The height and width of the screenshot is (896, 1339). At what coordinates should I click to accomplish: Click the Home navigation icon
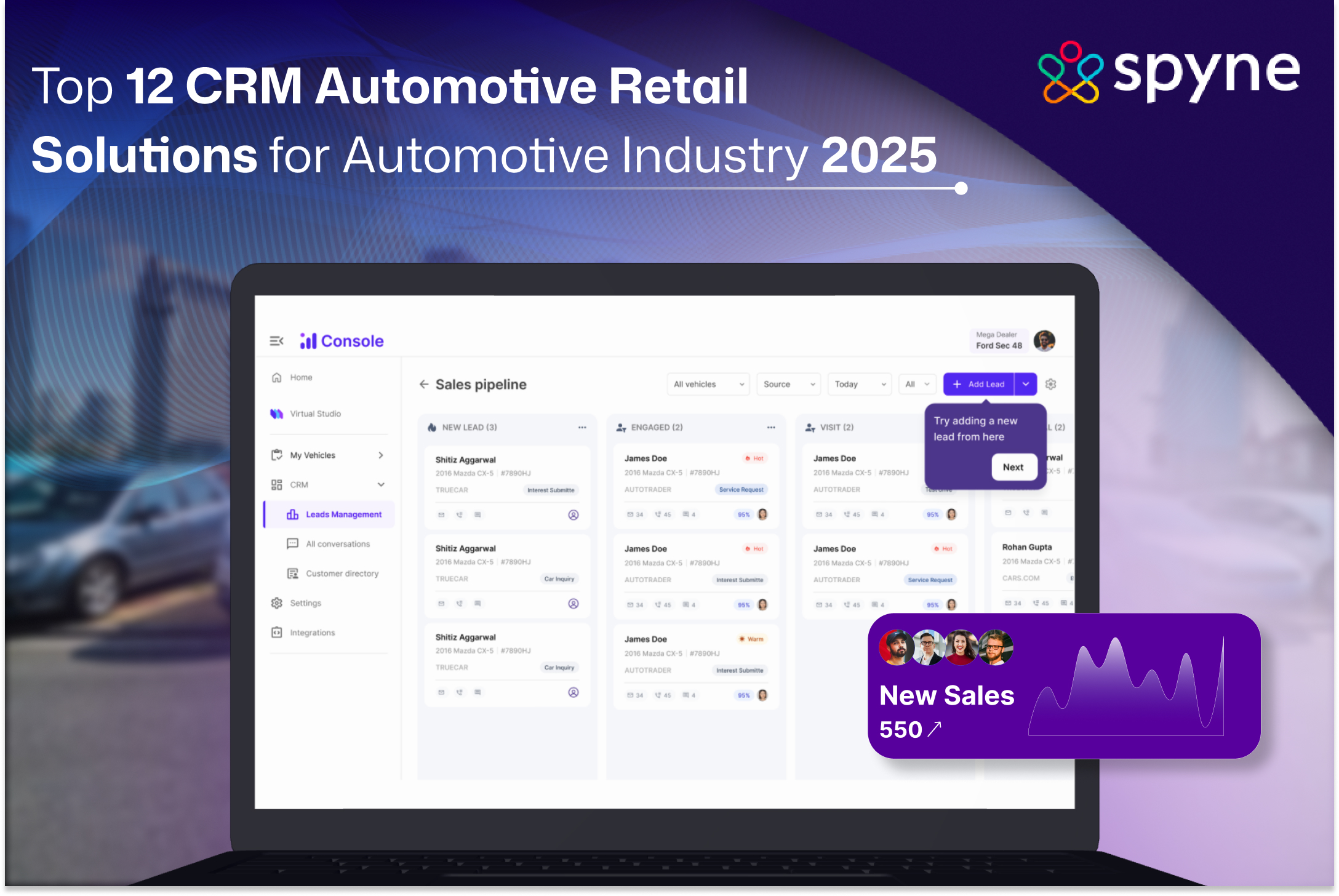277,377
